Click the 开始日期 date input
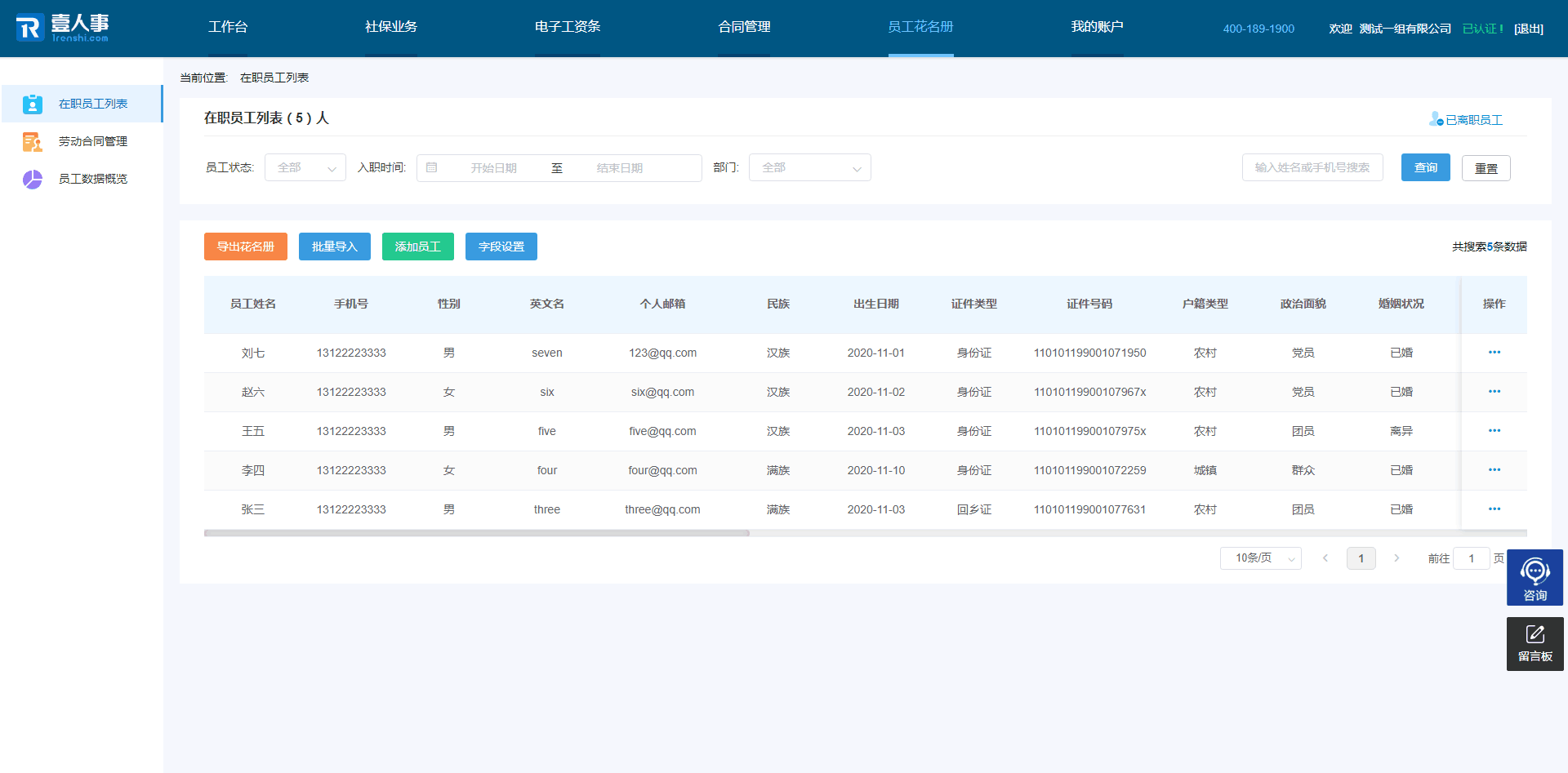 pos(493,167)
